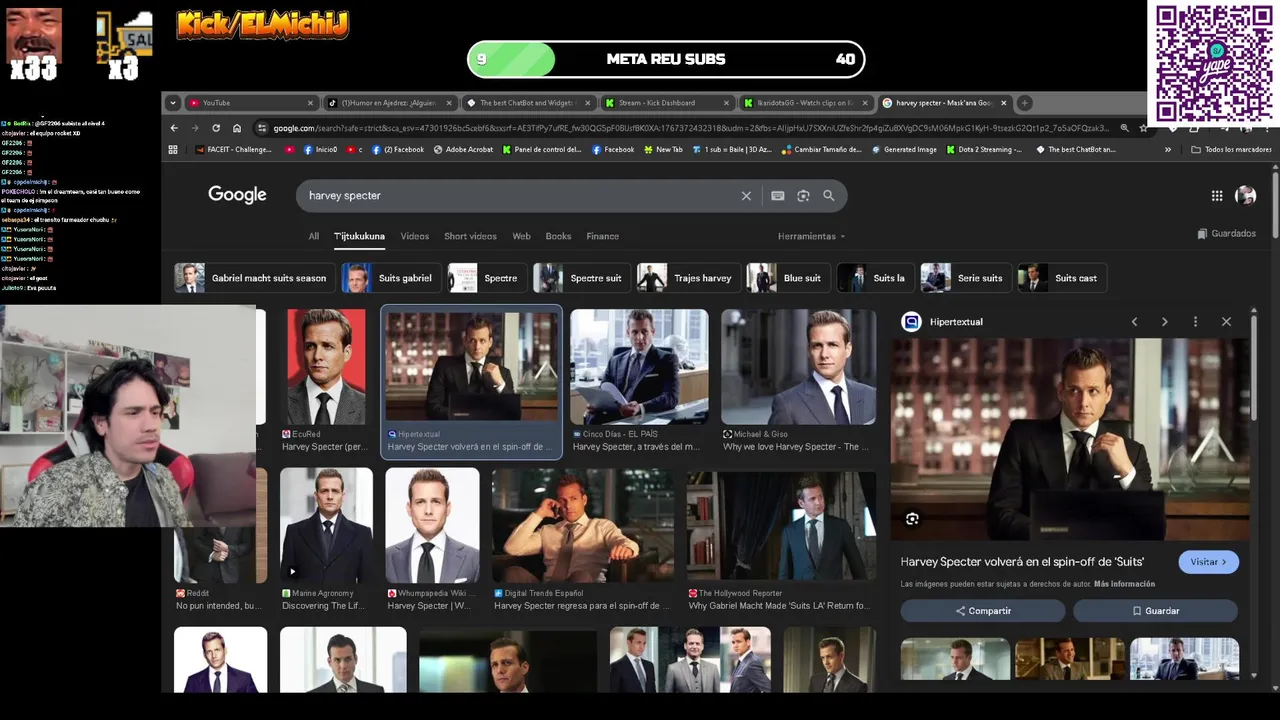
Task: Click inside the Google search input field
Action: pos(520,196)
